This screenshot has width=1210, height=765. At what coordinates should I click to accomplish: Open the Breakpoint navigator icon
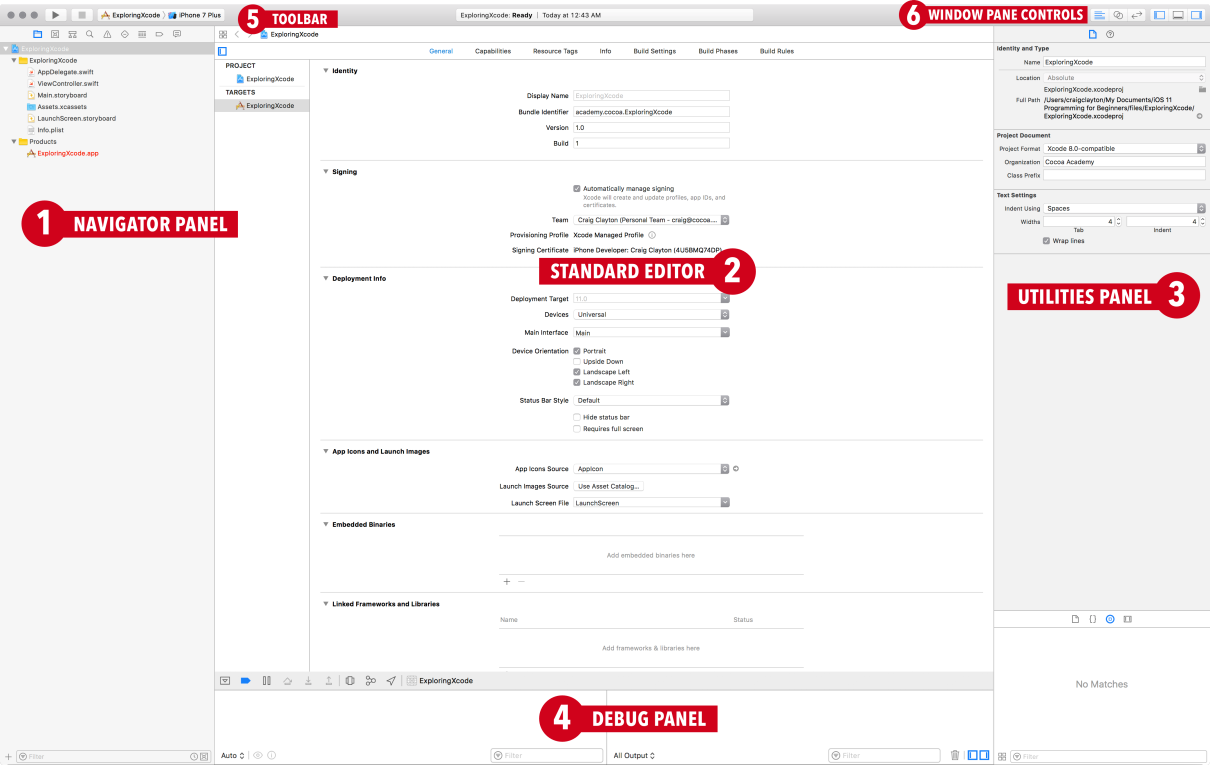[159, 34]
